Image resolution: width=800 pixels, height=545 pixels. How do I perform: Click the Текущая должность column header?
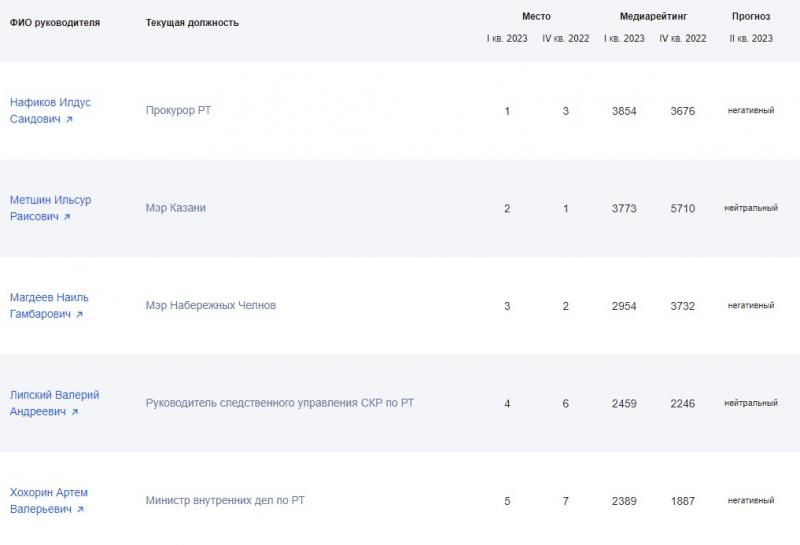pyautogui.click(x=192, y=22)
